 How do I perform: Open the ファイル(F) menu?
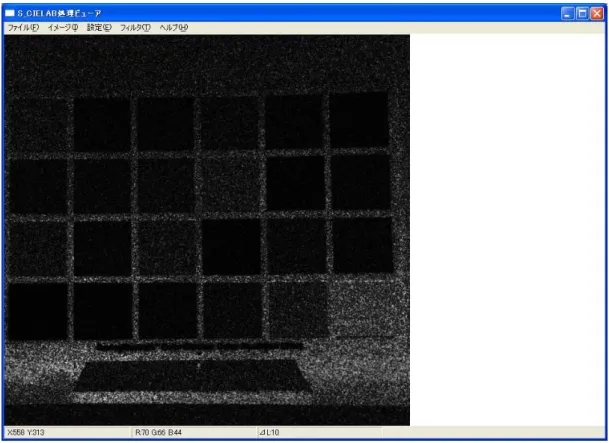click(x=23, y=28)
